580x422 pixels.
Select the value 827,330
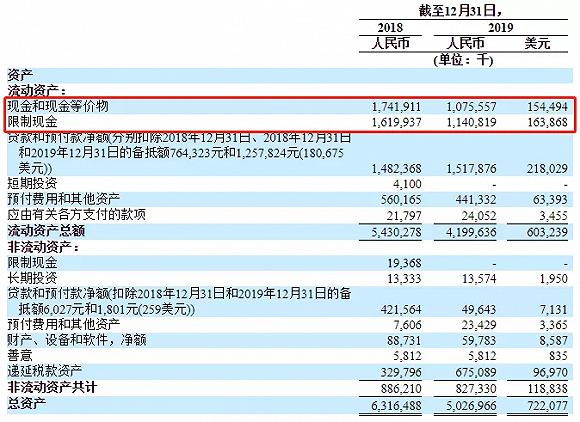(476, 388)
